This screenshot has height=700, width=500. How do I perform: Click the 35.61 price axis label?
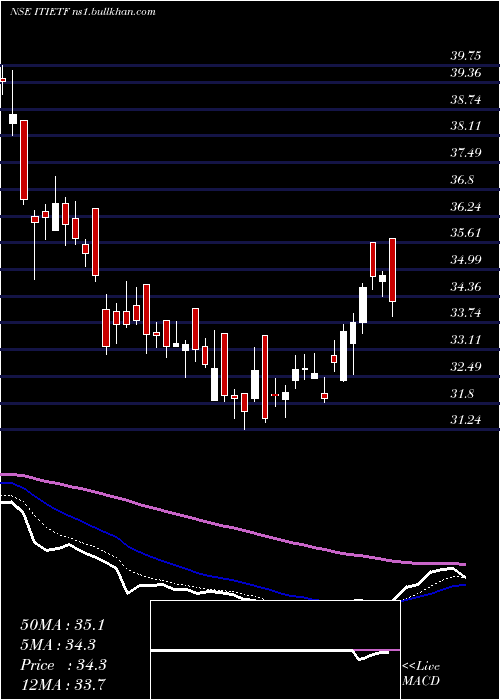(466, 233)
